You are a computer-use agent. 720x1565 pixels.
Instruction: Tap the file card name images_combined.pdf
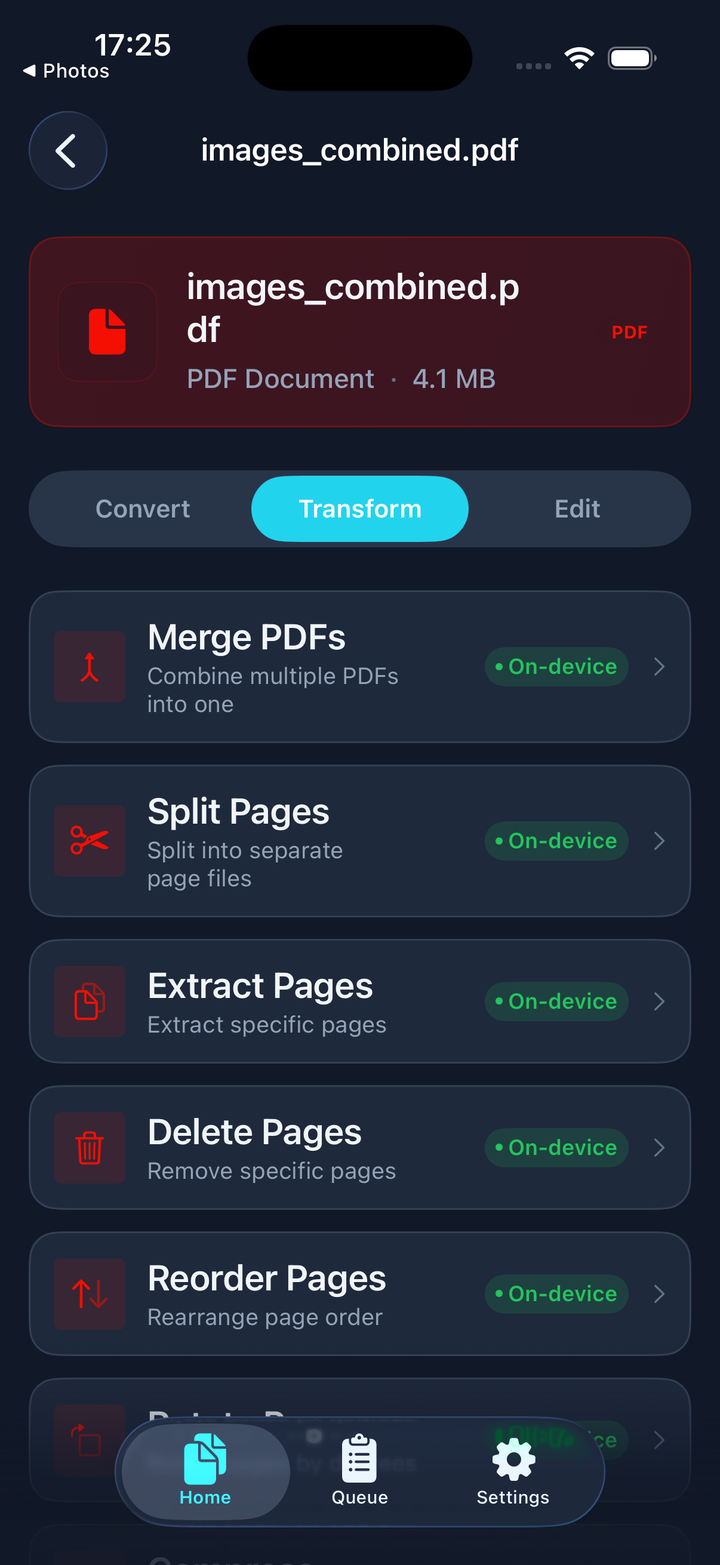(x=353, y=308)
